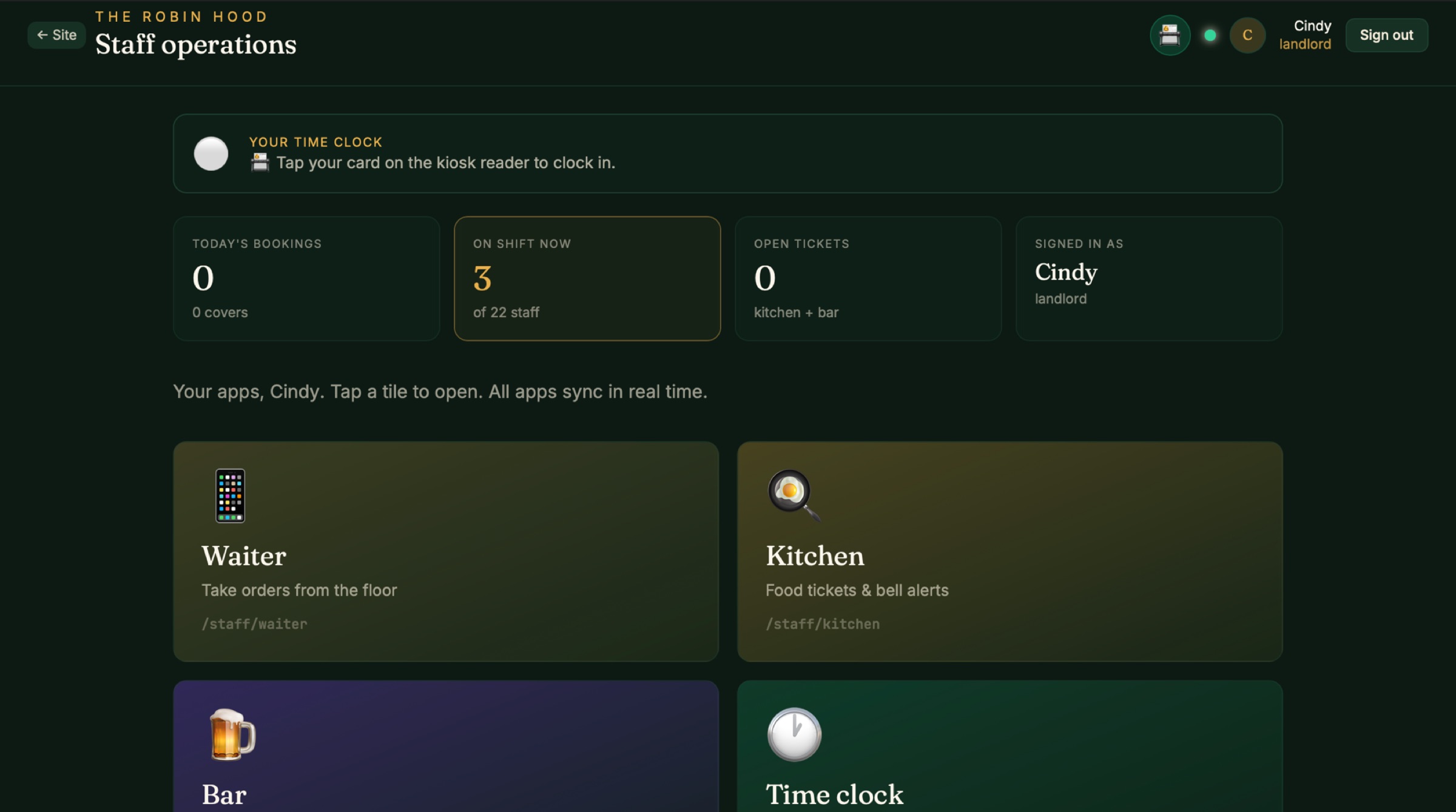
Task: Select the Open Tickets card
Action: [868, 278]
